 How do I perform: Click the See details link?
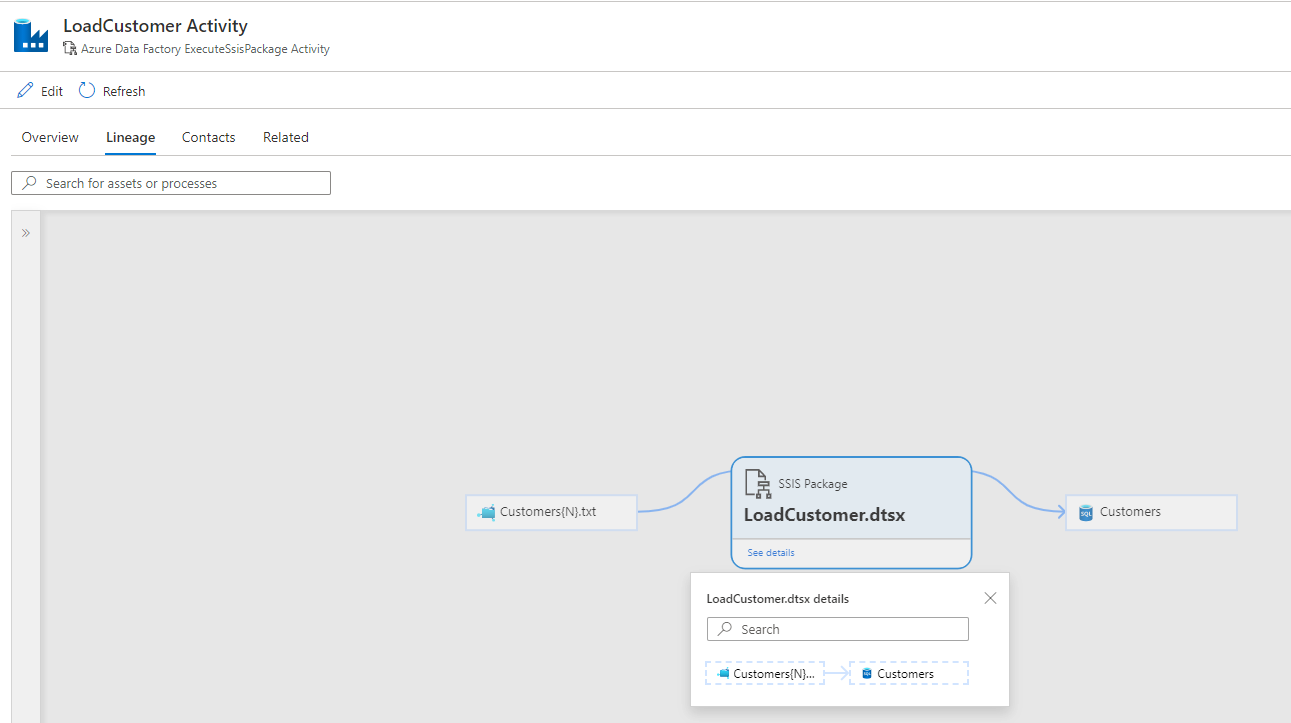(770, 553)
